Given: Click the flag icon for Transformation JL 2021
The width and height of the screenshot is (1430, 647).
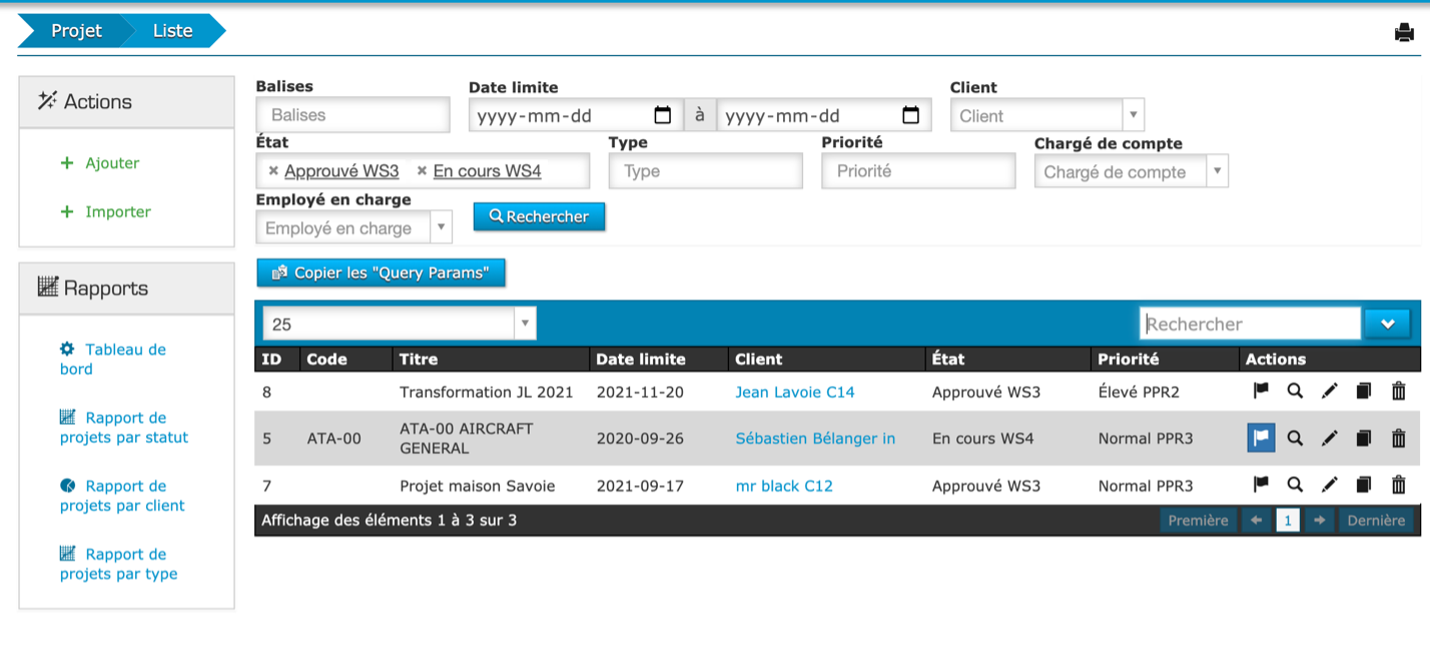Looking at the screenshot, I should pos(1261,392).
